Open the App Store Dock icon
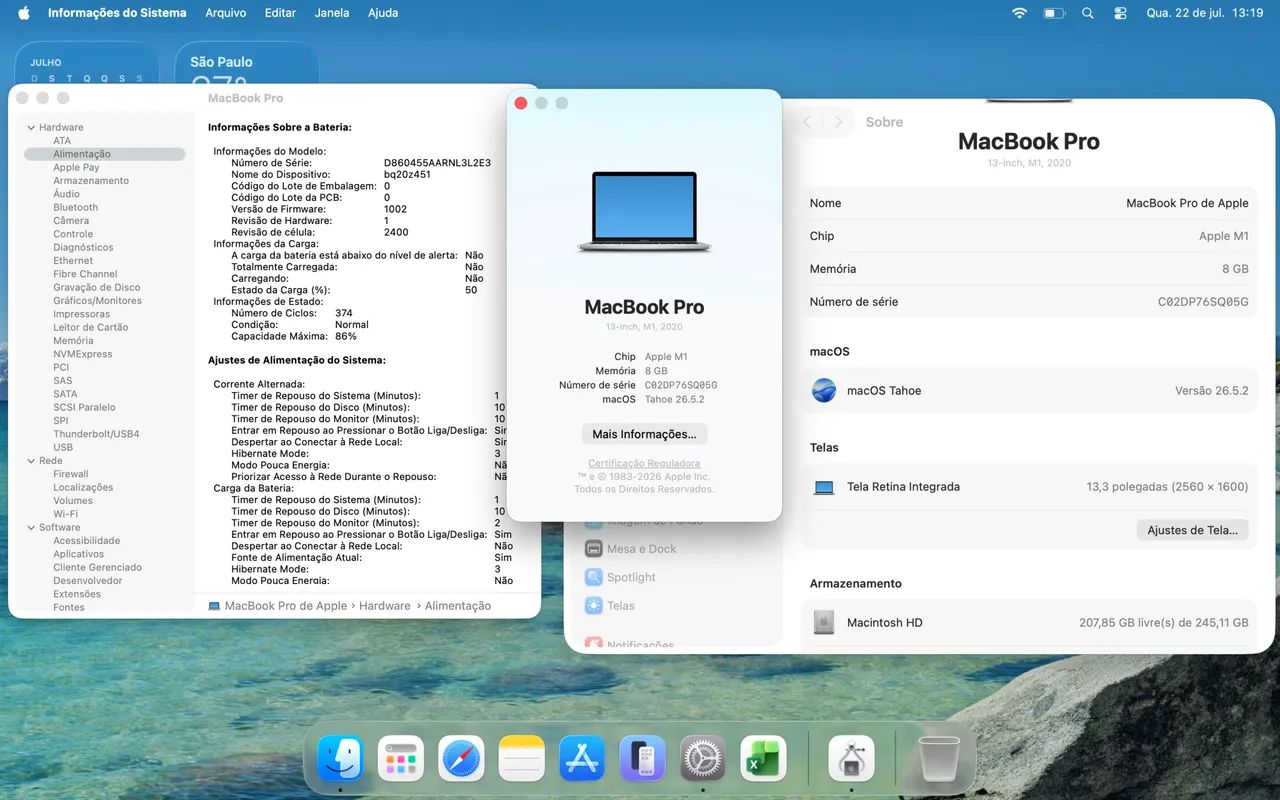The width and height of the screenshot is (1280, 800). point(582,758)
